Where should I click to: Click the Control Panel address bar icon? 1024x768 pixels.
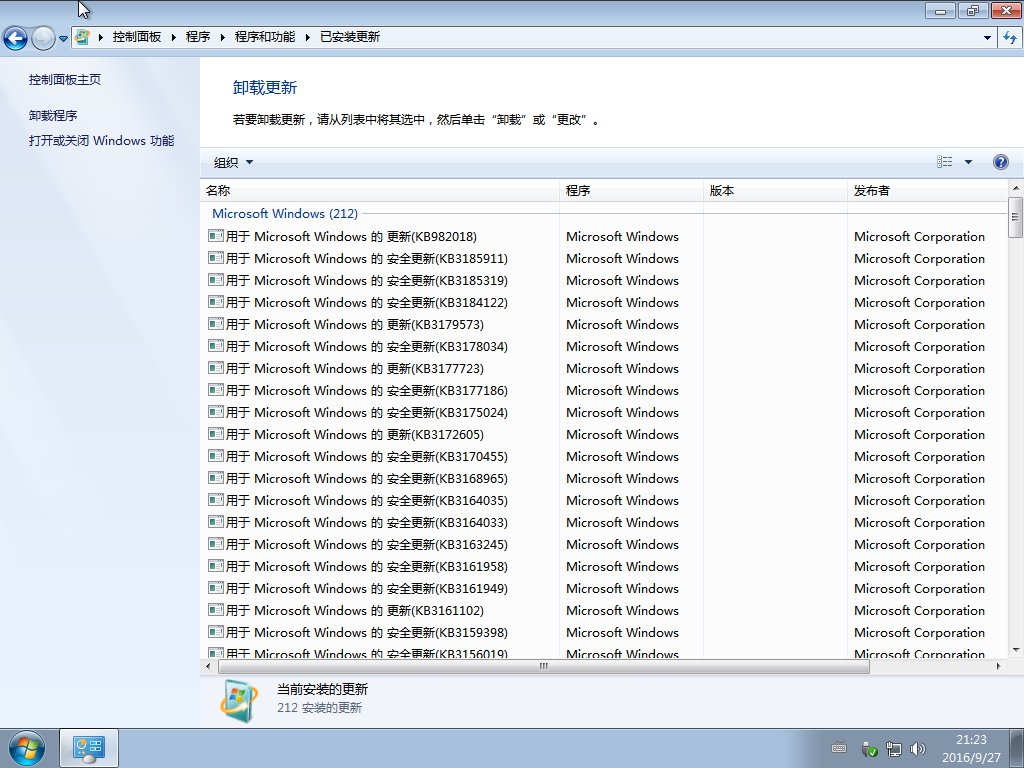(x=82, y=37)
